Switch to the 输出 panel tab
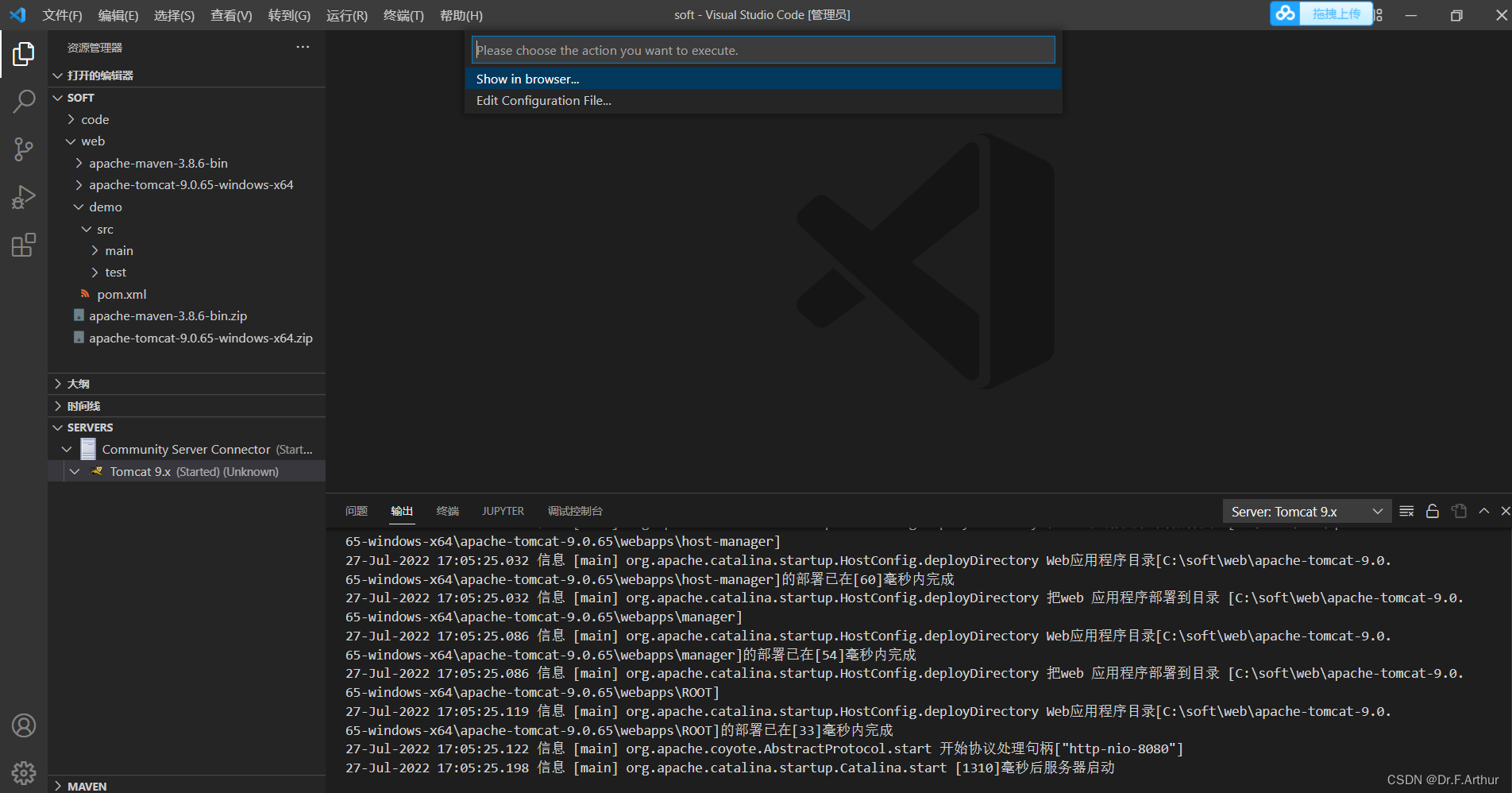Image resolution: width=1512 pixels, height=793 pixels. [402, 511]
